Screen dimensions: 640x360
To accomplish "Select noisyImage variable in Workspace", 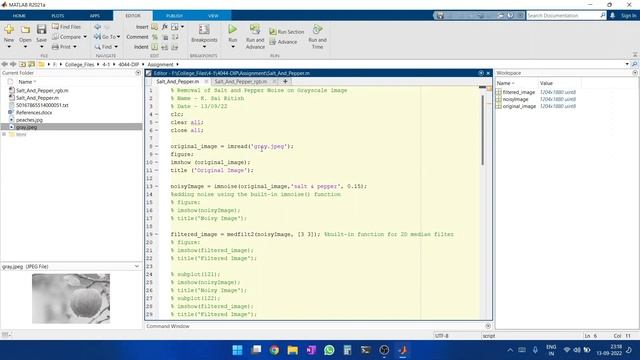I will pos(516,99).
